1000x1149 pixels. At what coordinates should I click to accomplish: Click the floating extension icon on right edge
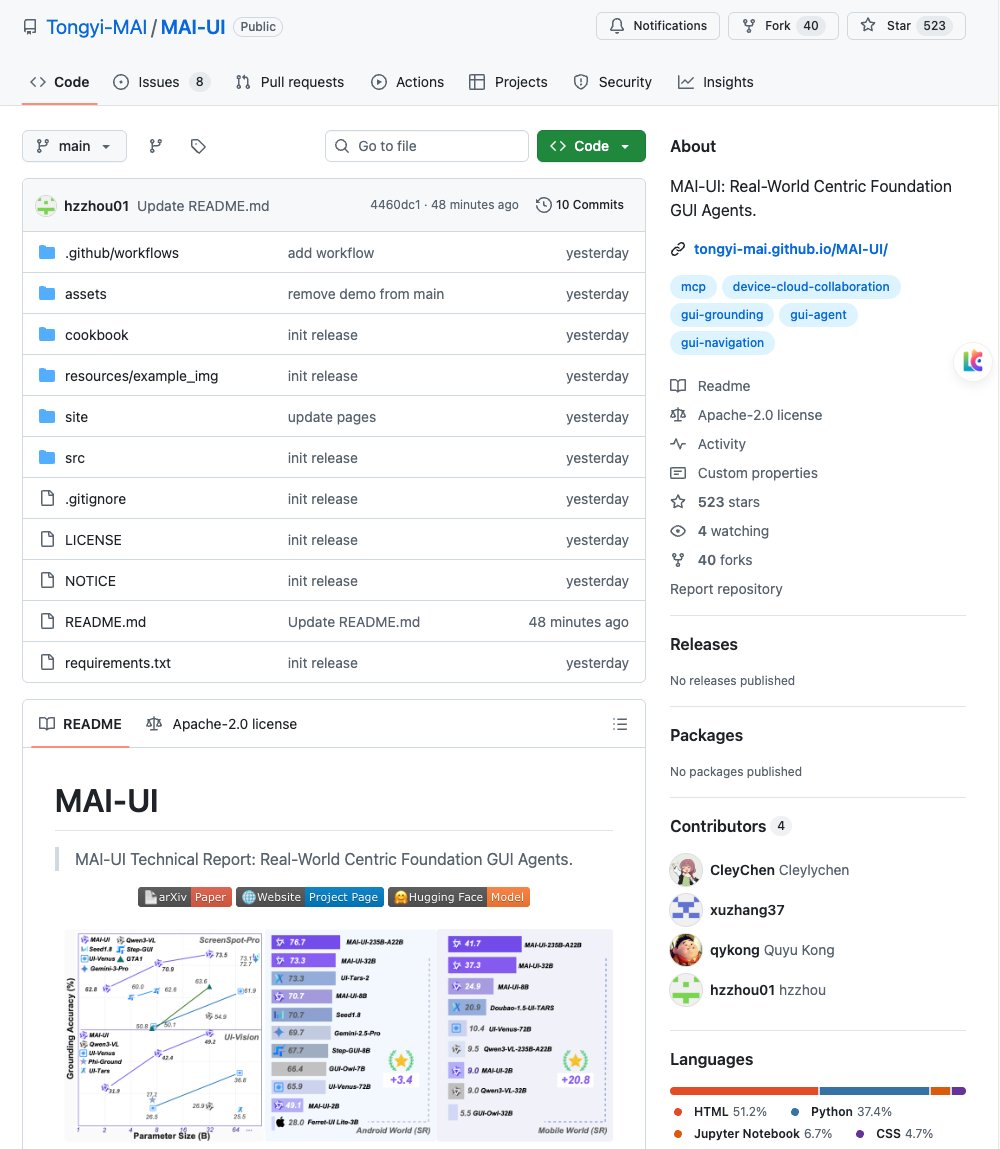(973, 361)
